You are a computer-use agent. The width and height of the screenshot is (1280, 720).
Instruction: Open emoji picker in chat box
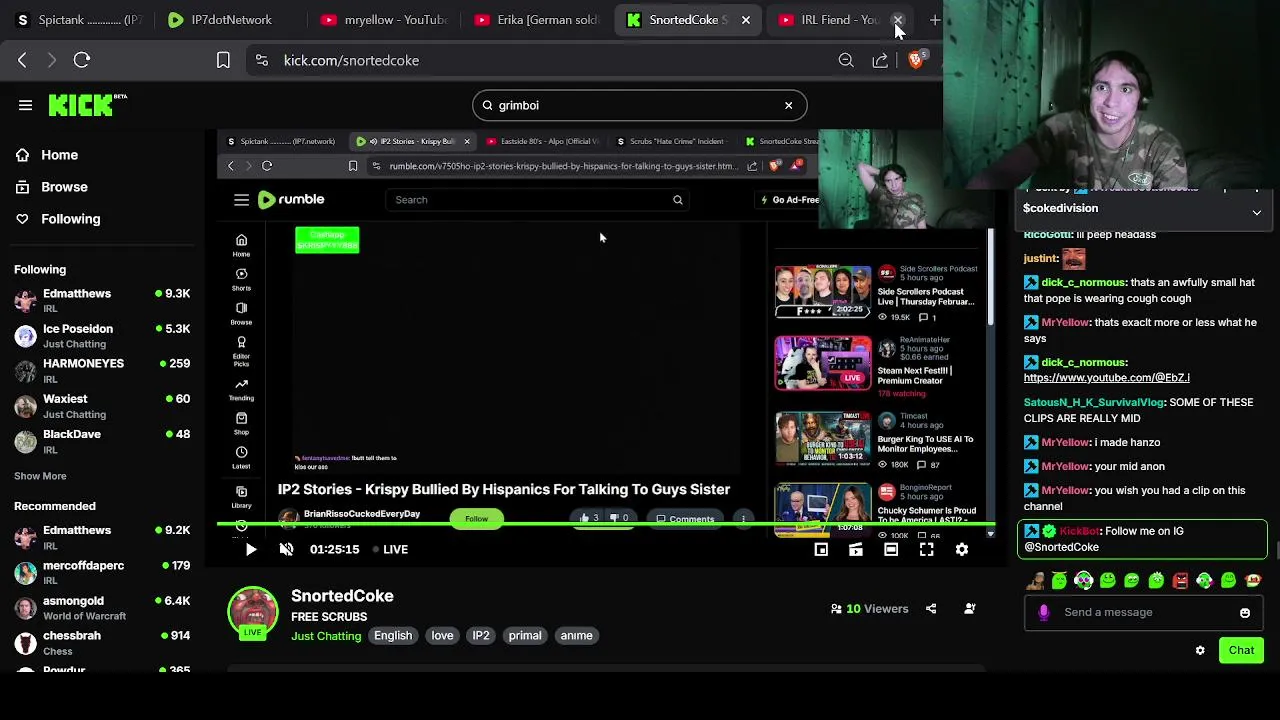pos(1245,612)
